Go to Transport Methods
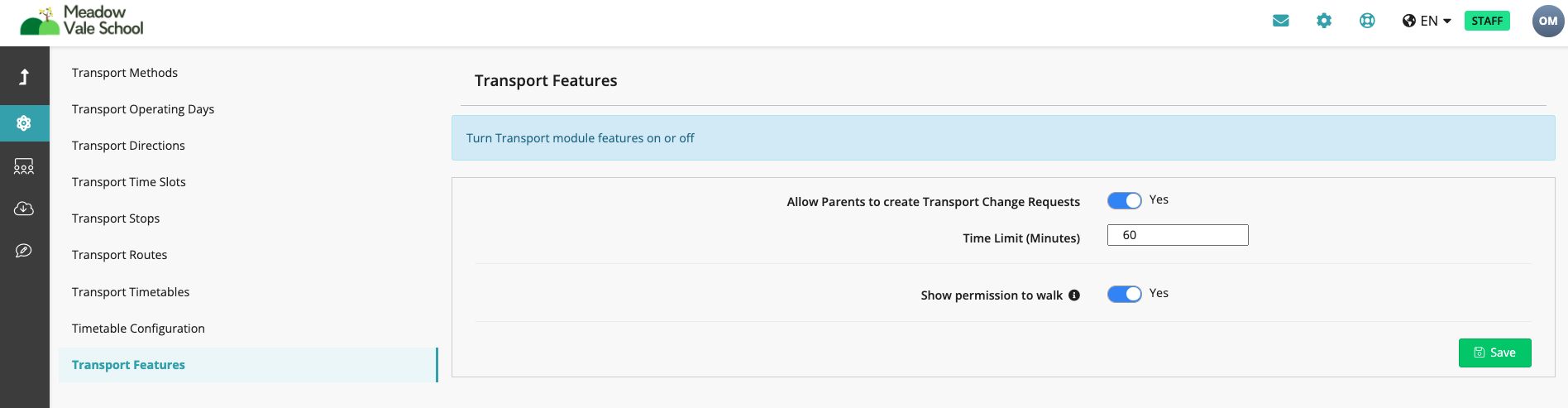Screen dimensions: 1568x408 click(125, 73)
